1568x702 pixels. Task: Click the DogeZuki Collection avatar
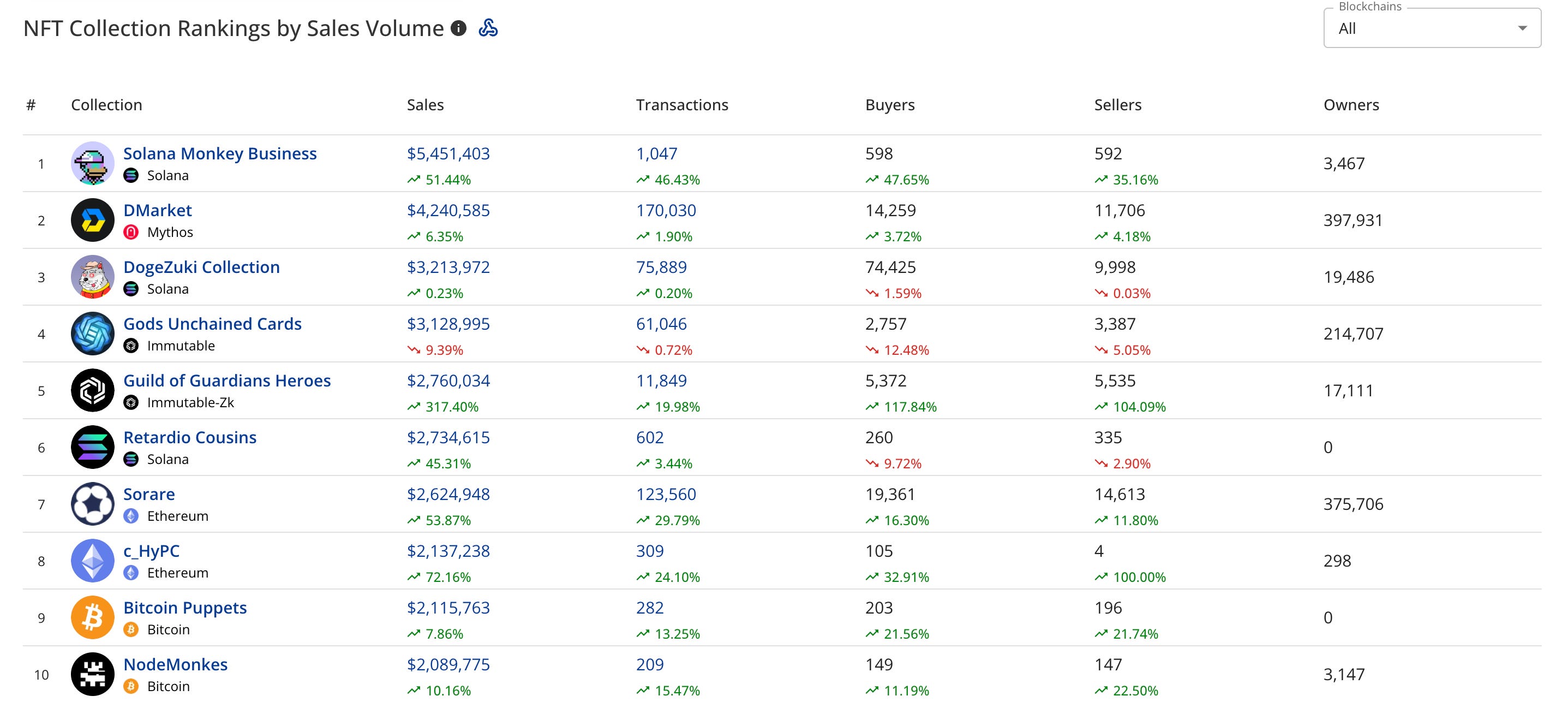[x=93, y=276]
